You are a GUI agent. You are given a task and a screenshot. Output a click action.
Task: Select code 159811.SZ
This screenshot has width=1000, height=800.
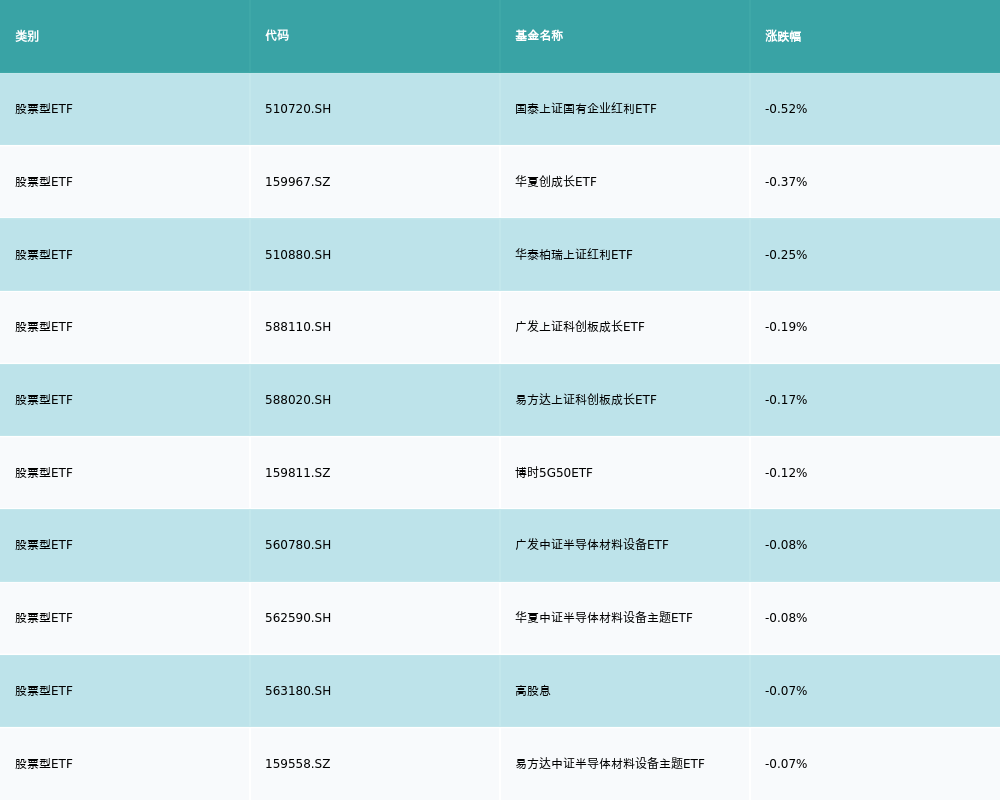coord(298,473)
